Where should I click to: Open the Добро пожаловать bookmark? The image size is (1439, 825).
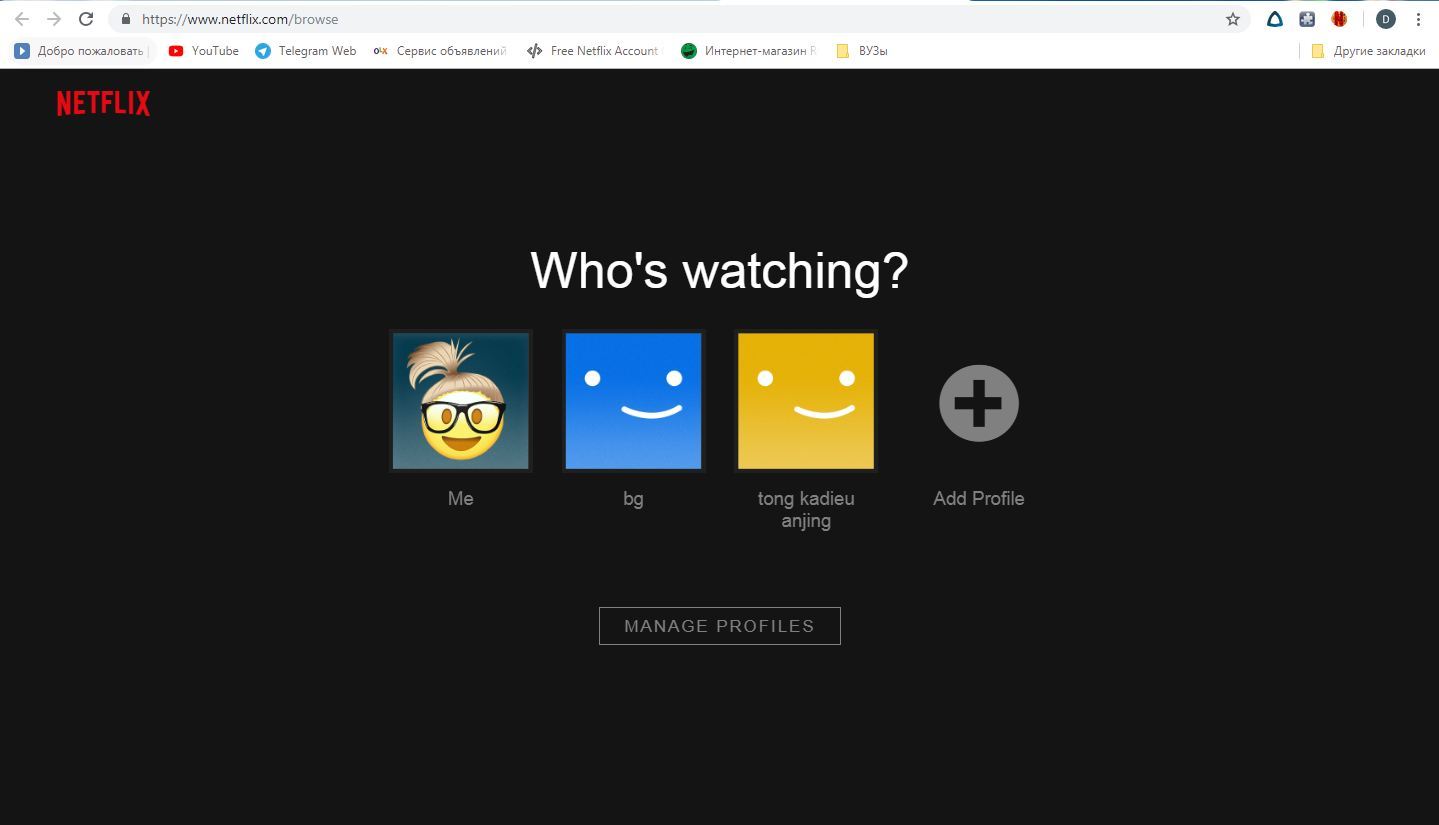80,51
